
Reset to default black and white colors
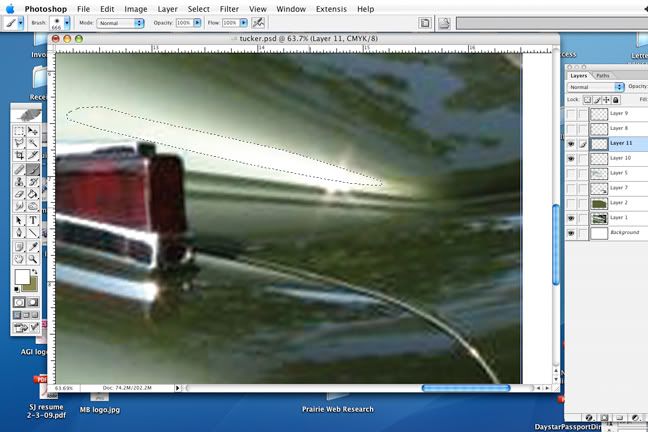[17, 289]
